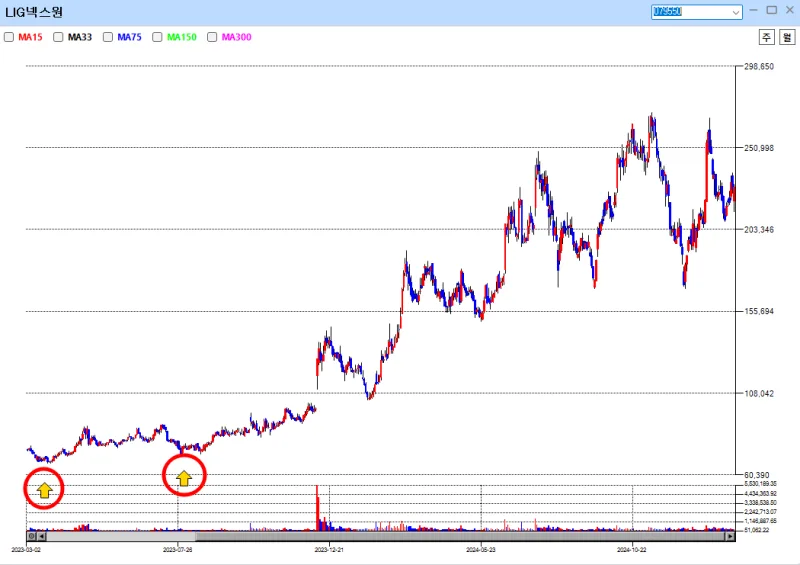
Task: Click the 2023-12-21 date label on axis
Action: [x=329, y=549]
